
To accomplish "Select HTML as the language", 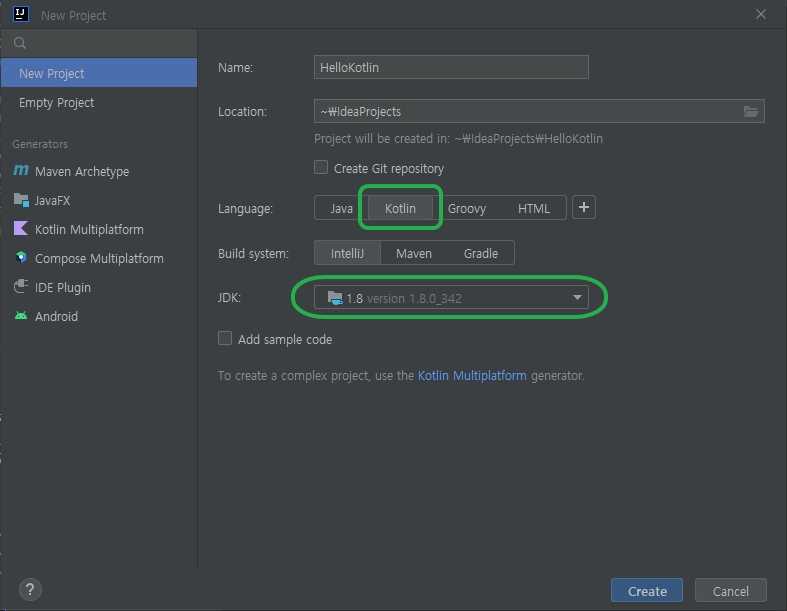I will [534, 208].
